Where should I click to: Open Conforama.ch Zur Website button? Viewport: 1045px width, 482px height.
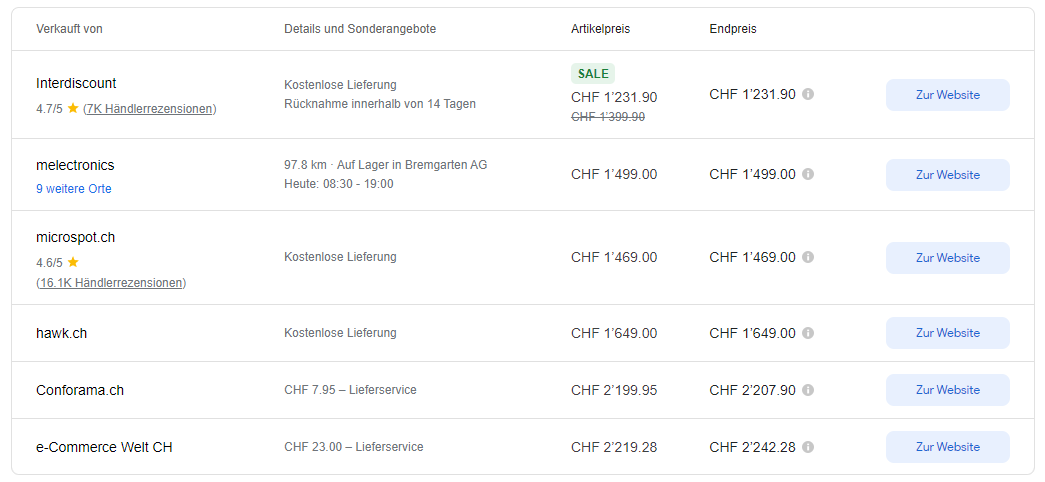tap(947, 390)
